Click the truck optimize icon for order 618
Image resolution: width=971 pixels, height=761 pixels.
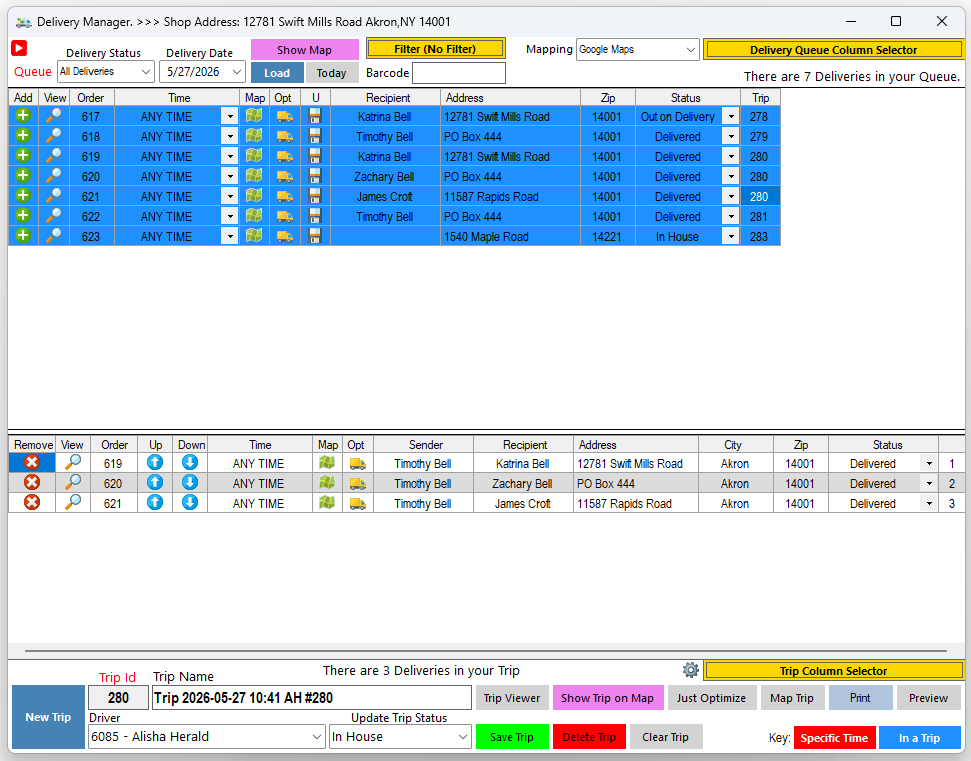click(285, 136)
